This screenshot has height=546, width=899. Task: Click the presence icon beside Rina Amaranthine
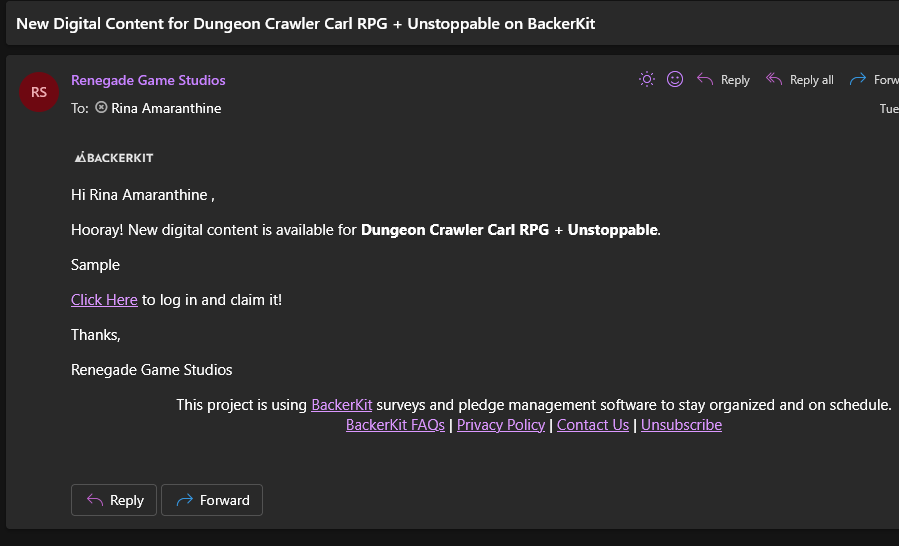click(x=101, y=107)
